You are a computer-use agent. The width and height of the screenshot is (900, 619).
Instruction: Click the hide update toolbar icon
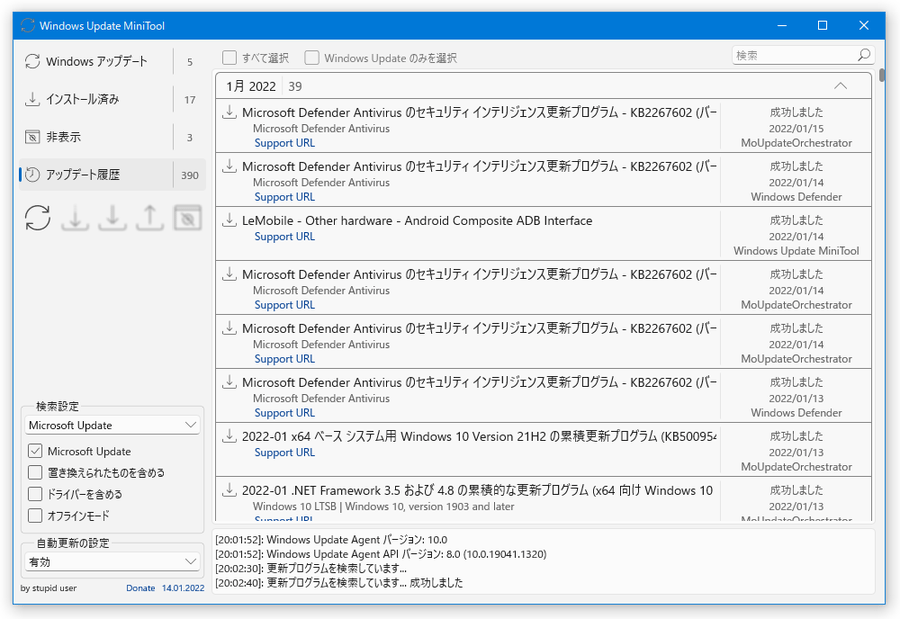(x=188, y=218)
